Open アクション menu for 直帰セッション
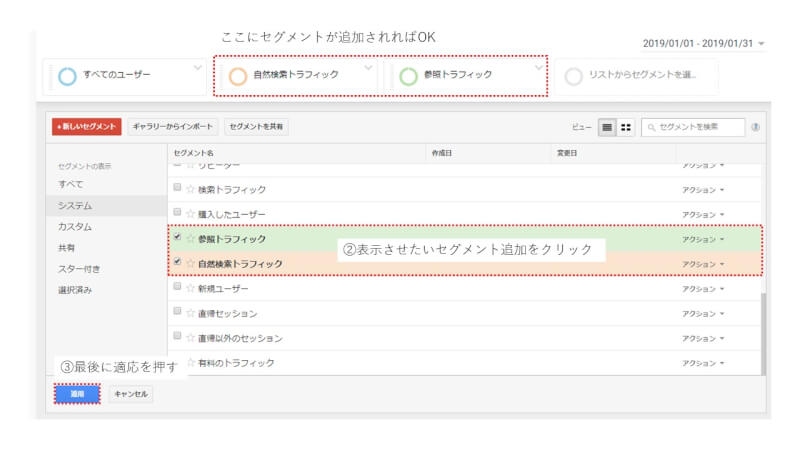 (703, 314)
